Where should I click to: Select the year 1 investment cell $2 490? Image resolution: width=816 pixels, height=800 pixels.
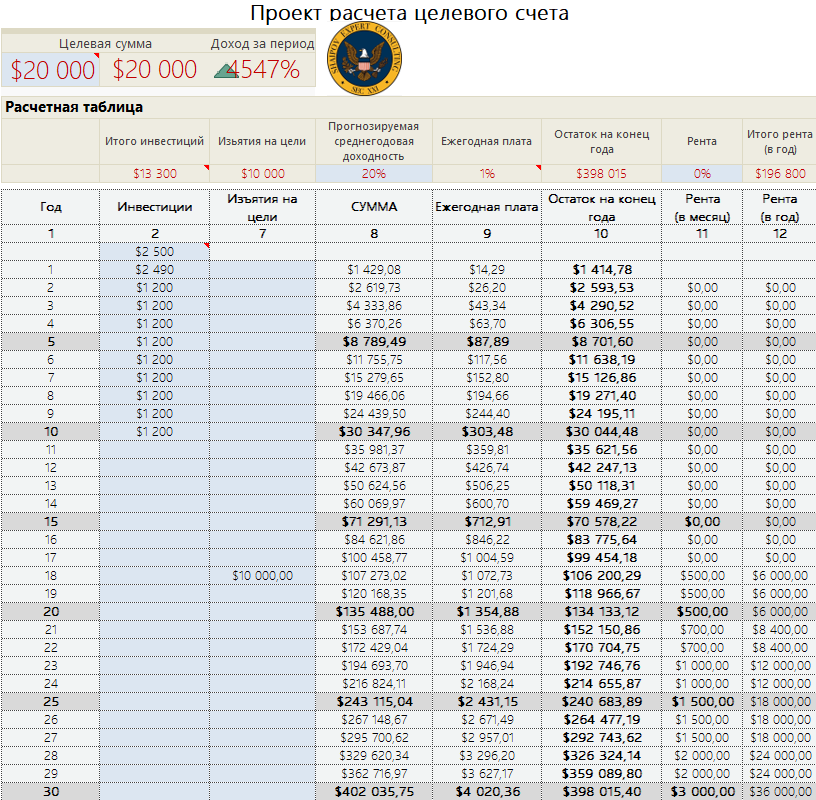click(155, 270)
